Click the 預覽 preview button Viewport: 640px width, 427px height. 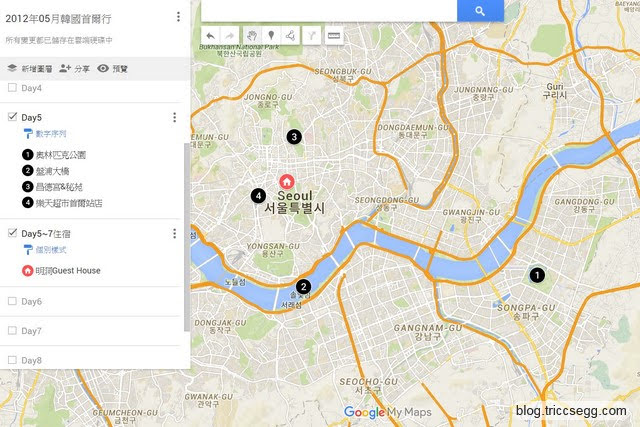coord(113,69)
